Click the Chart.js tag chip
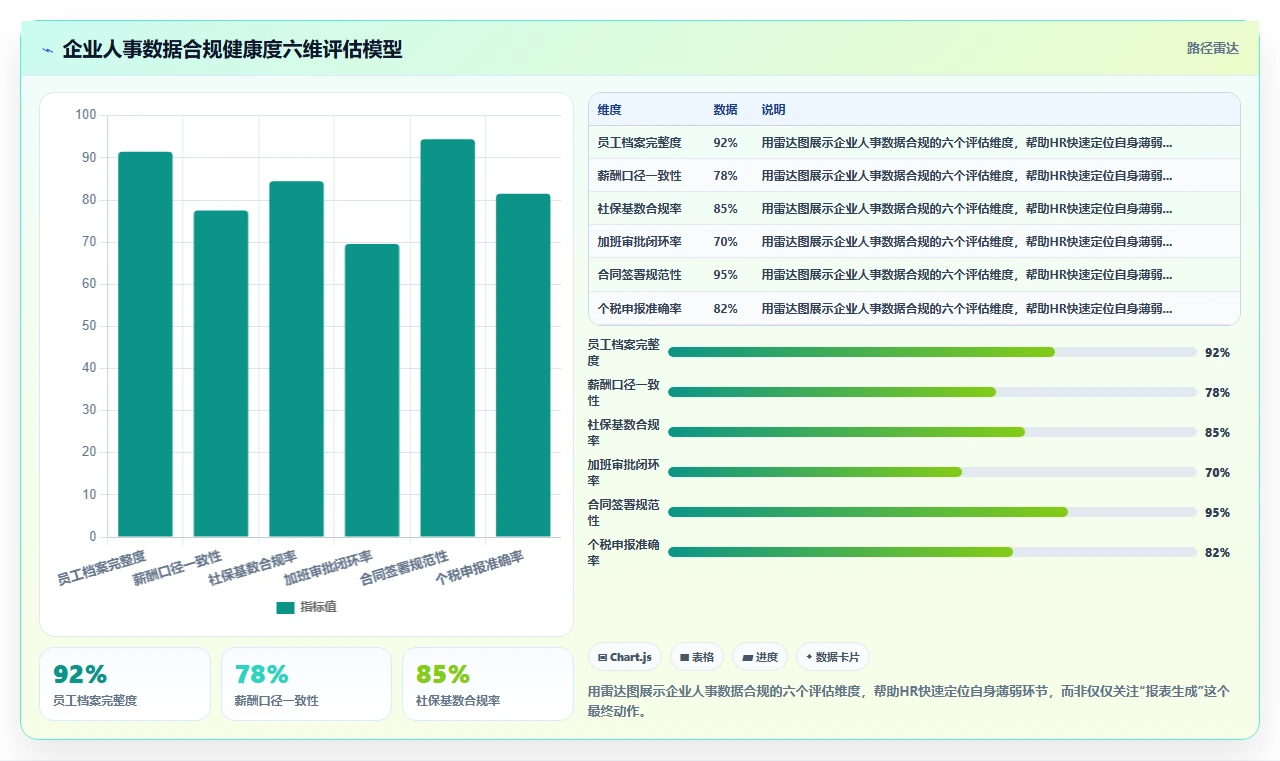 coord(625,657)
